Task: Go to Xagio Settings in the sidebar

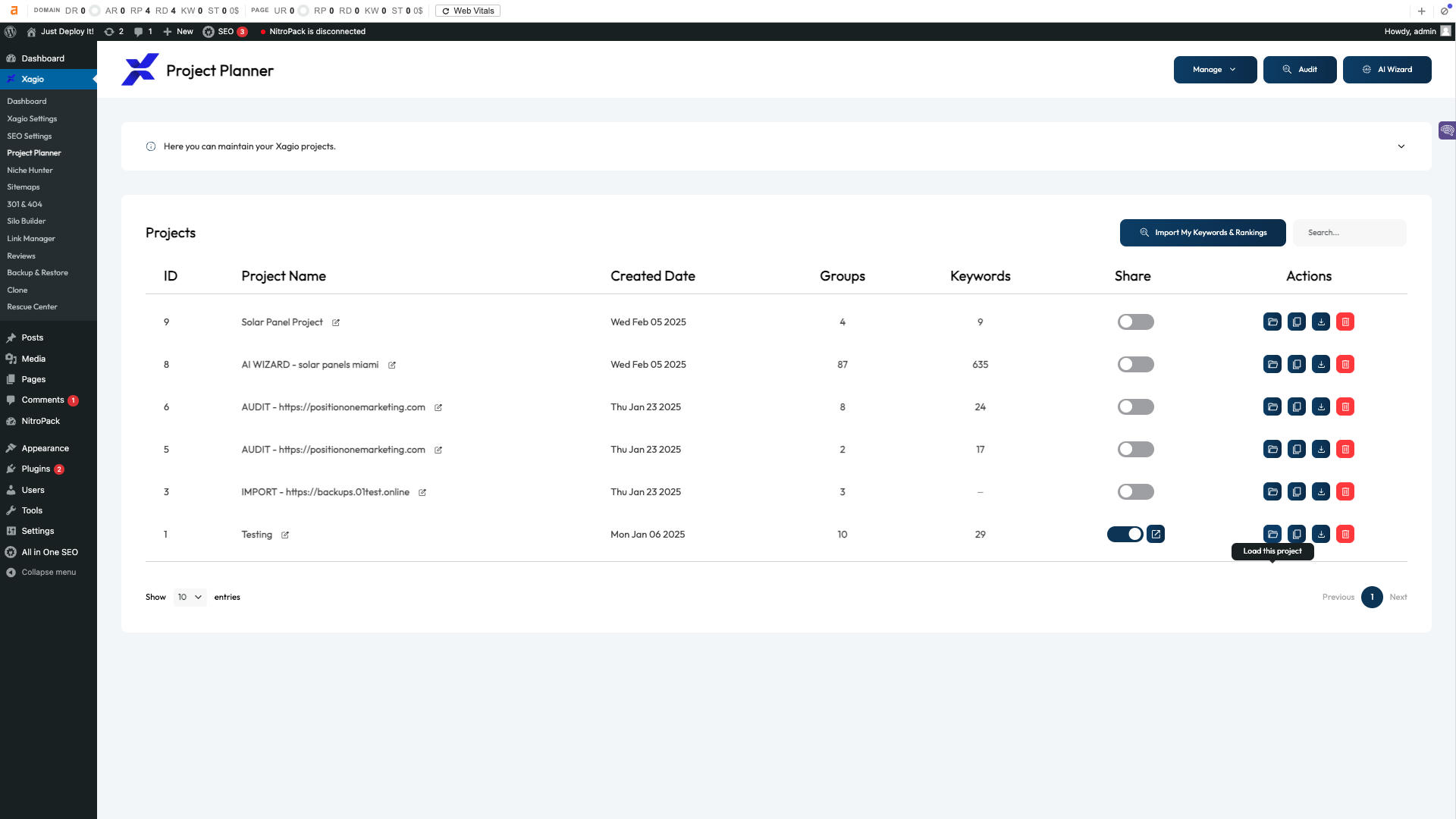Action: [x=32, y=119]
